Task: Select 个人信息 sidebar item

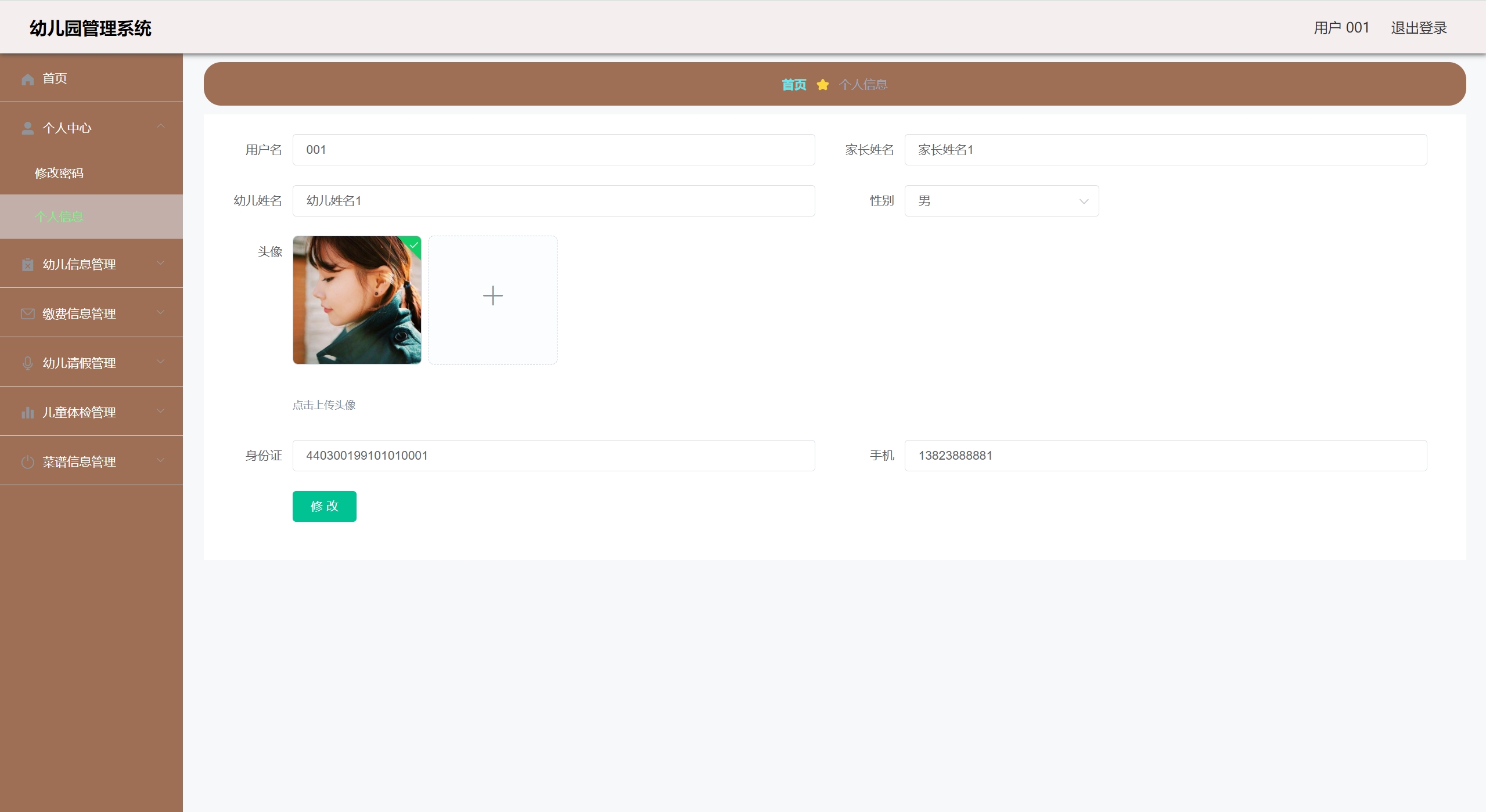Action: (x=59, y=216)
